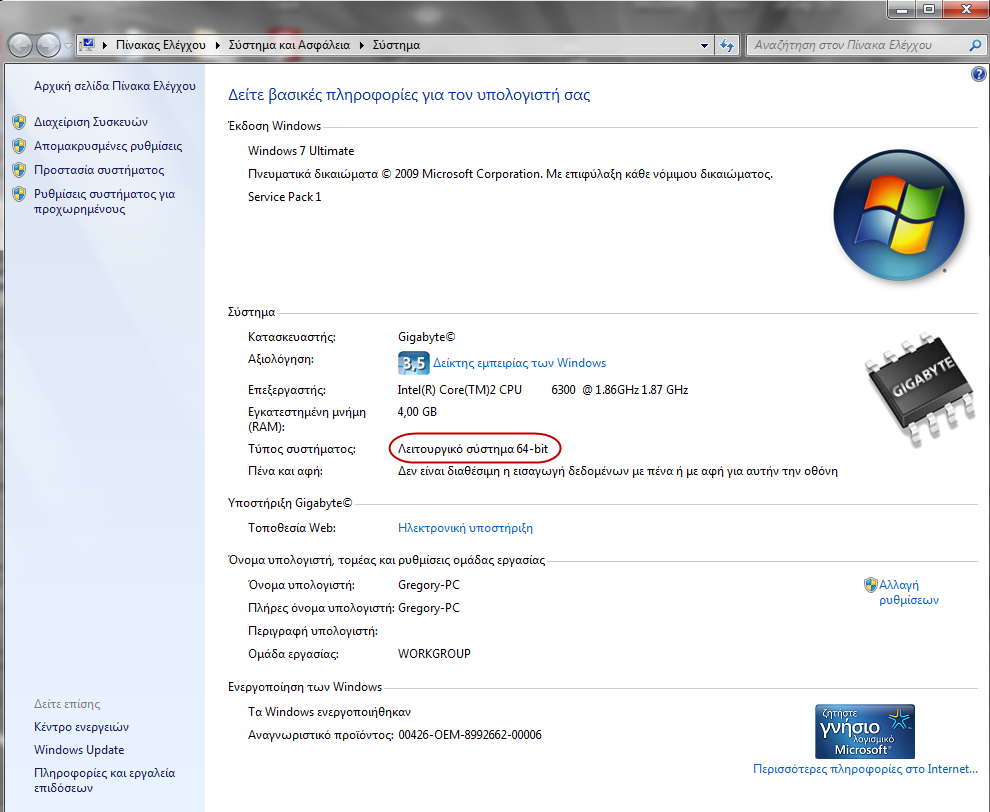990x812 pixels.
Task: Open Διαχείριση Συσκευών link
Action: (x=91, y=122)
